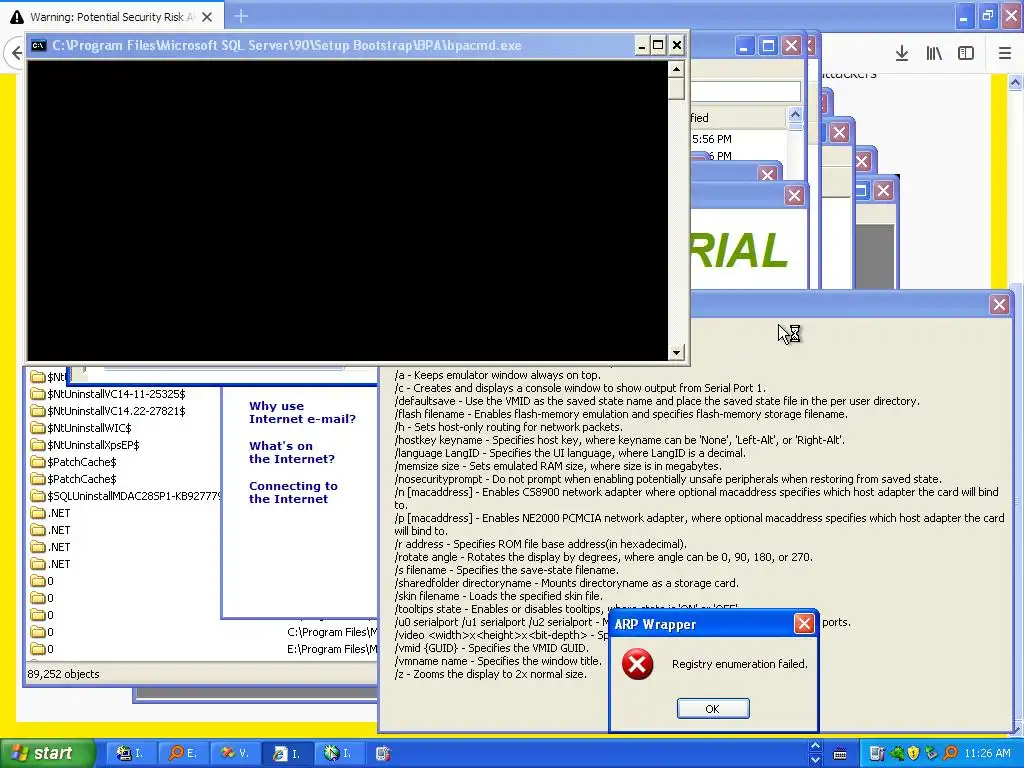Select the $SQLUninstallMDAC28SP1-KB927779 folder

[x=125, y=496]
